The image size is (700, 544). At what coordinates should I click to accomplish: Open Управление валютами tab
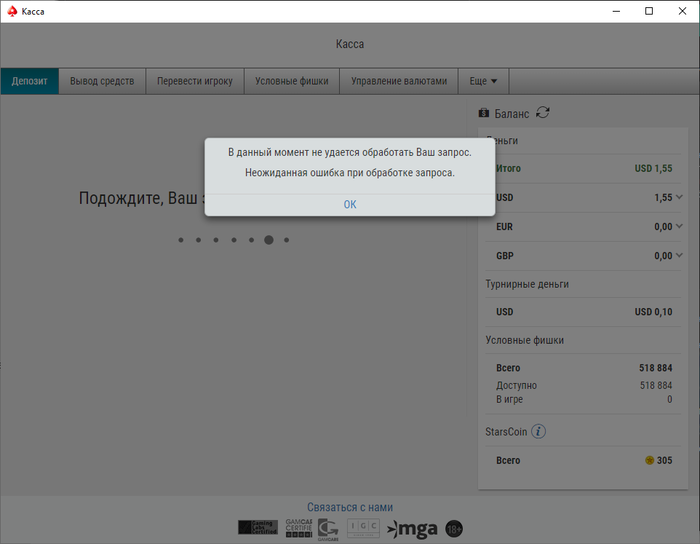click(399, 81)
